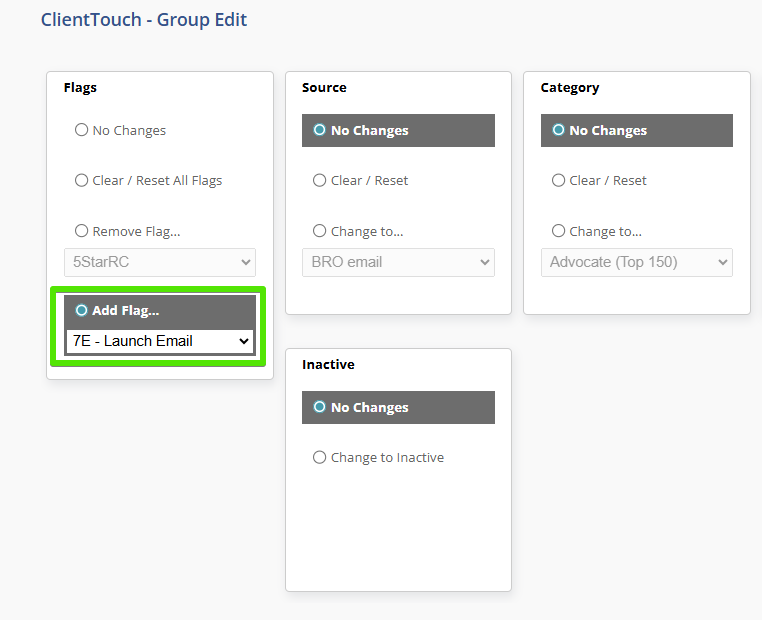Choose Clear / Reset All Flags option
Image resolution: width=762 pixels, height=620 pixels.
82,181
